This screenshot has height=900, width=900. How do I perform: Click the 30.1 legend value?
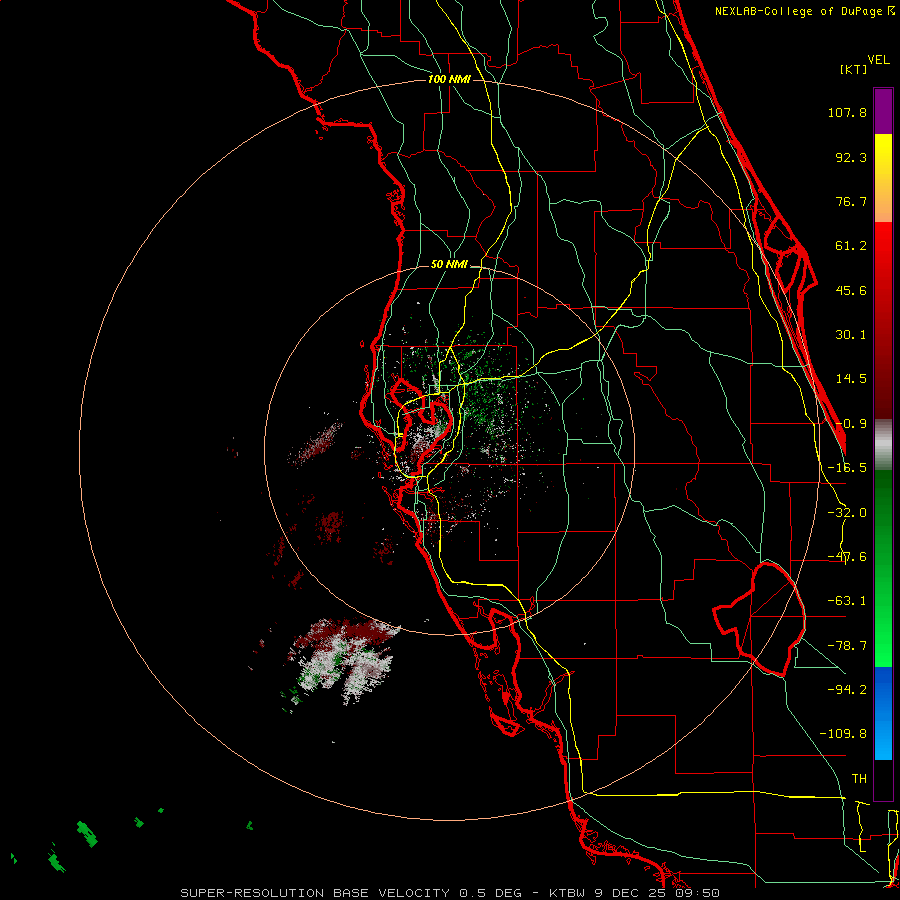(x=851, y=335)
